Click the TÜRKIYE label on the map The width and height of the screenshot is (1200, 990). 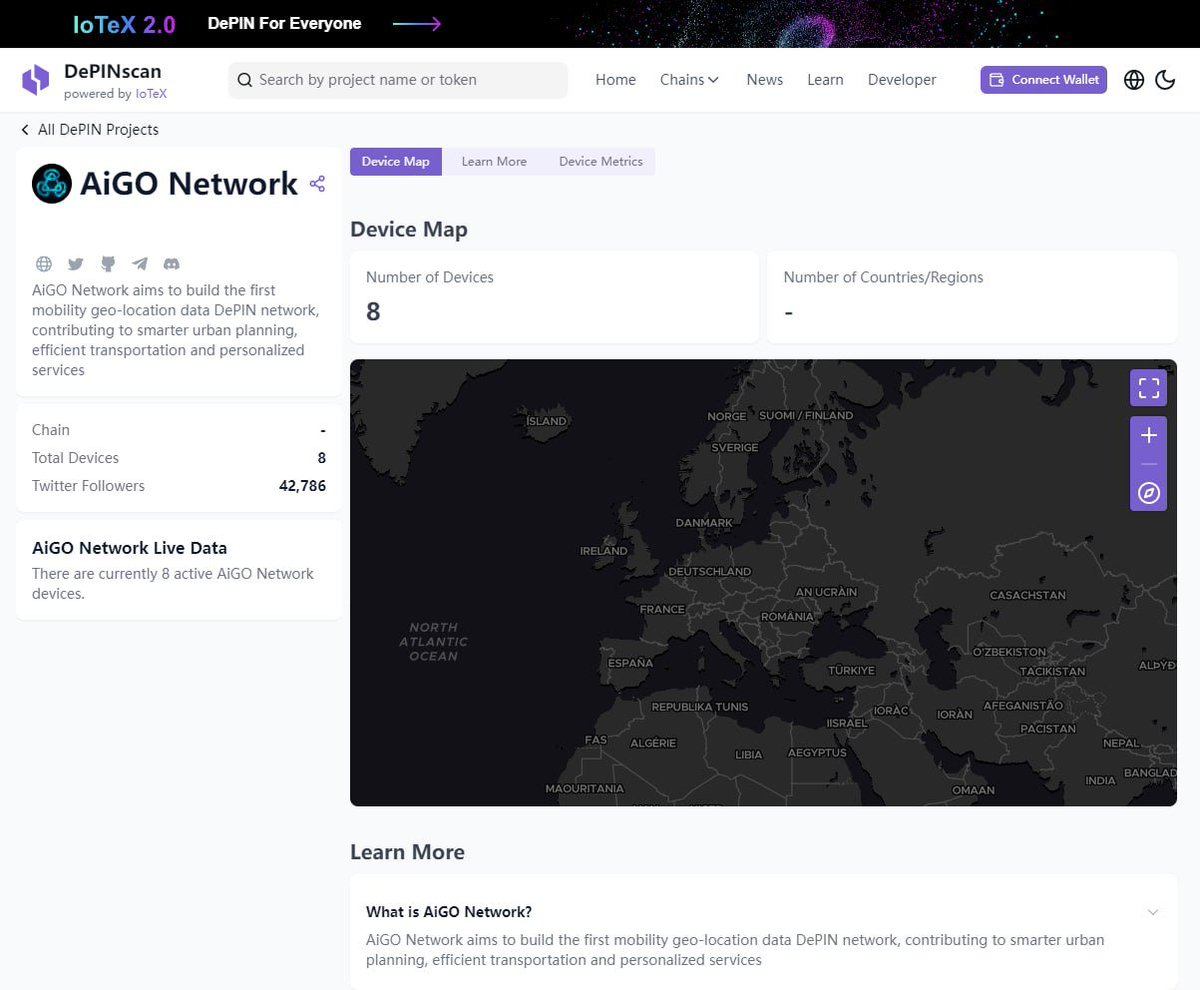(851, 671)
